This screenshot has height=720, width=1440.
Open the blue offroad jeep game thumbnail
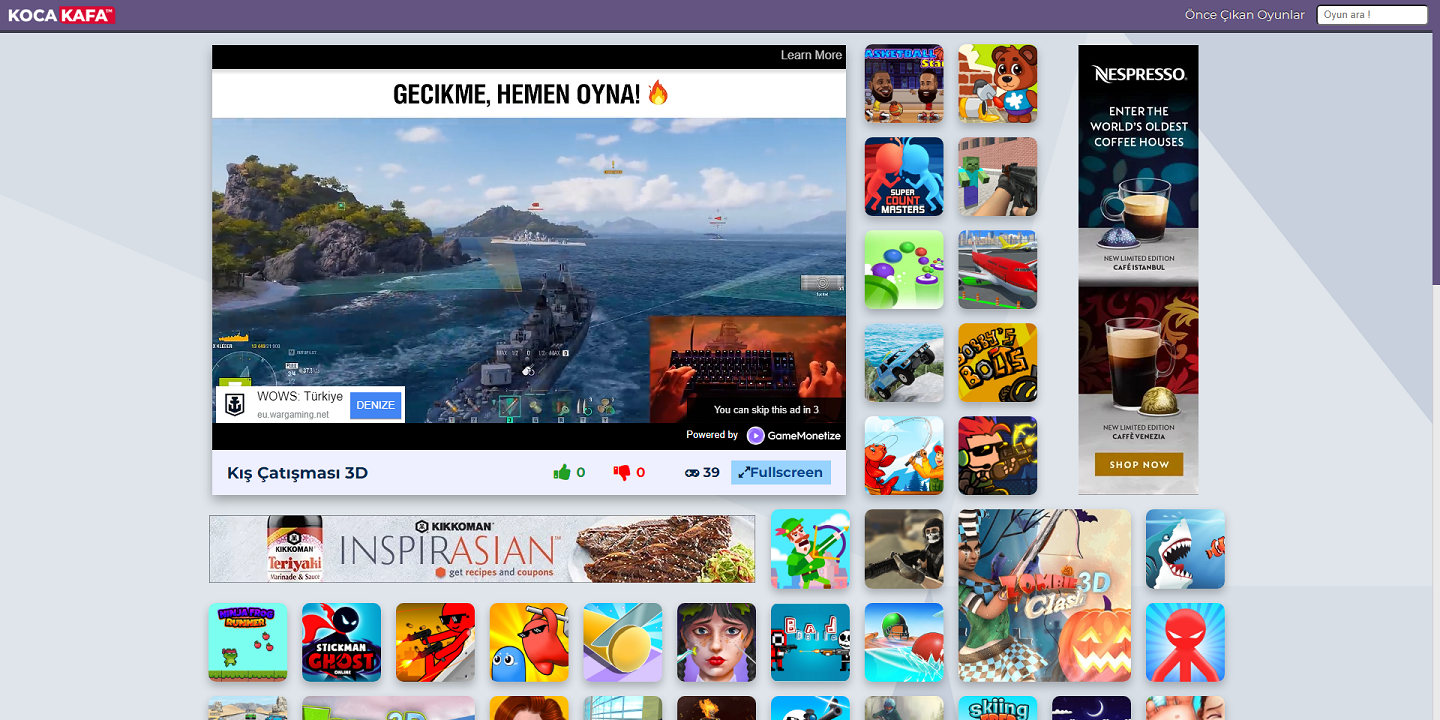click(x=904, y=363)
